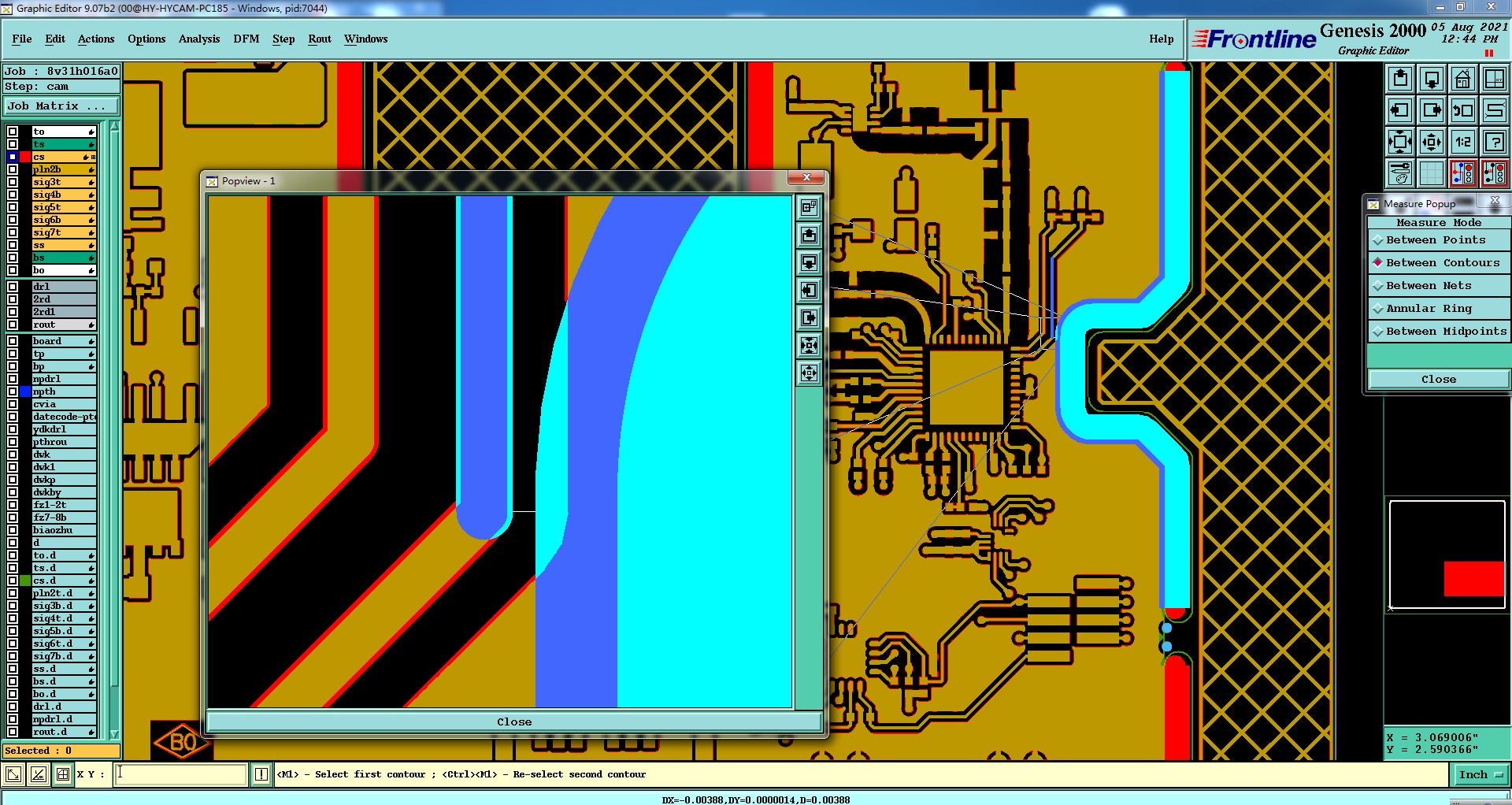Open the Inch units dropdown

click(x=1480, y=775)
